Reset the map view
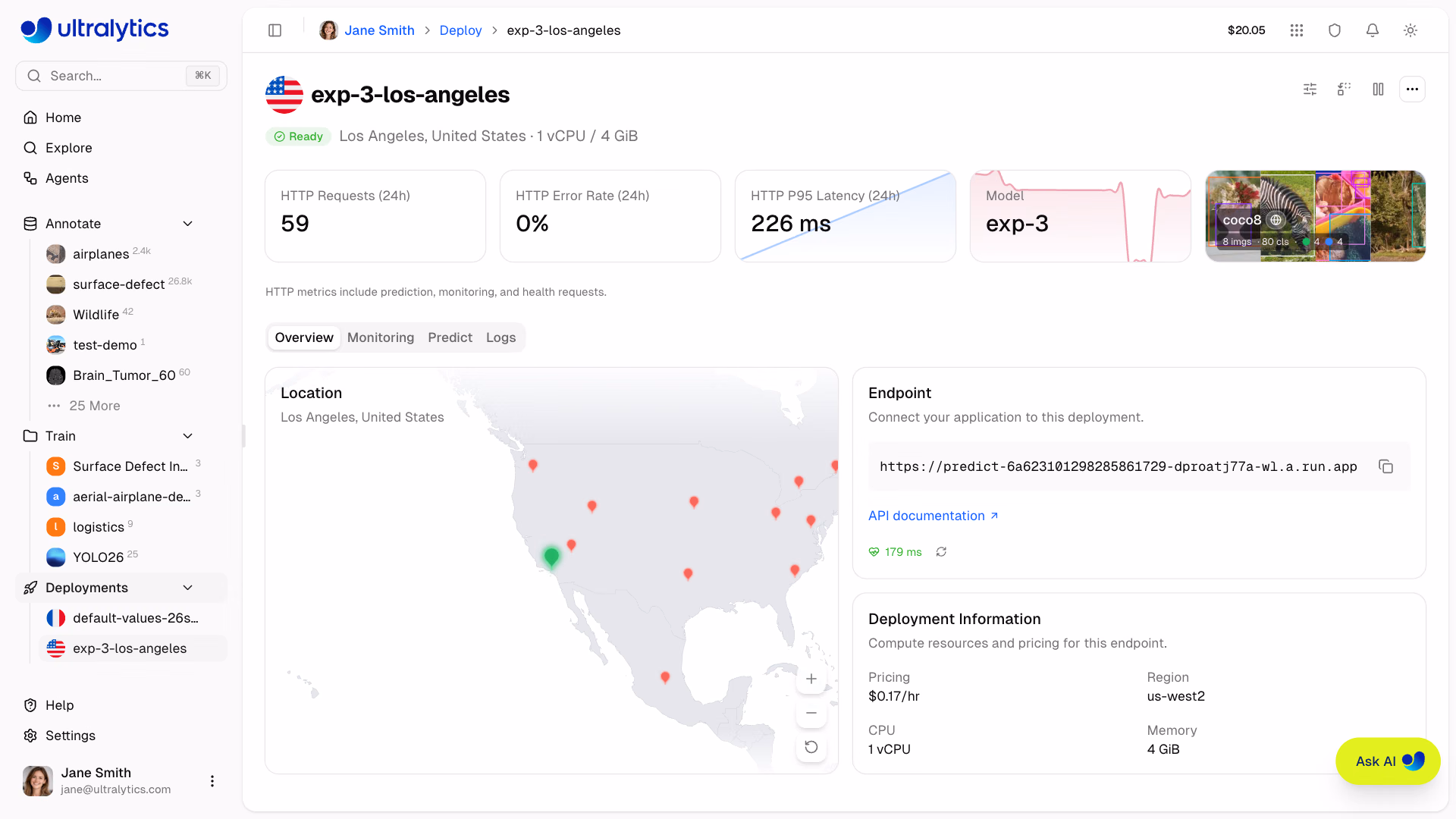Screen dimensions: 1456x819 [x=811, y=747]
